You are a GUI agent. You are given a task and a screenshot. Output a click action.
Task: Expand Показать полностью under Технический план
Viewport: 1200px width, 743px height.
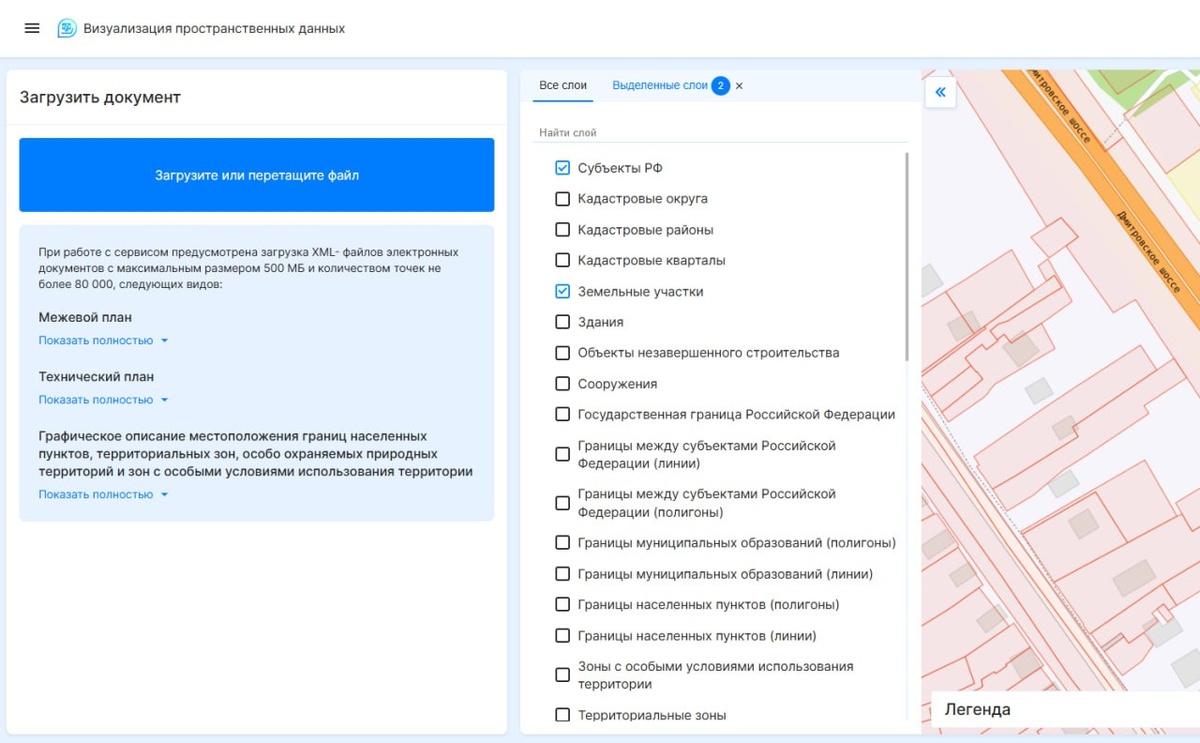(103, 399)
